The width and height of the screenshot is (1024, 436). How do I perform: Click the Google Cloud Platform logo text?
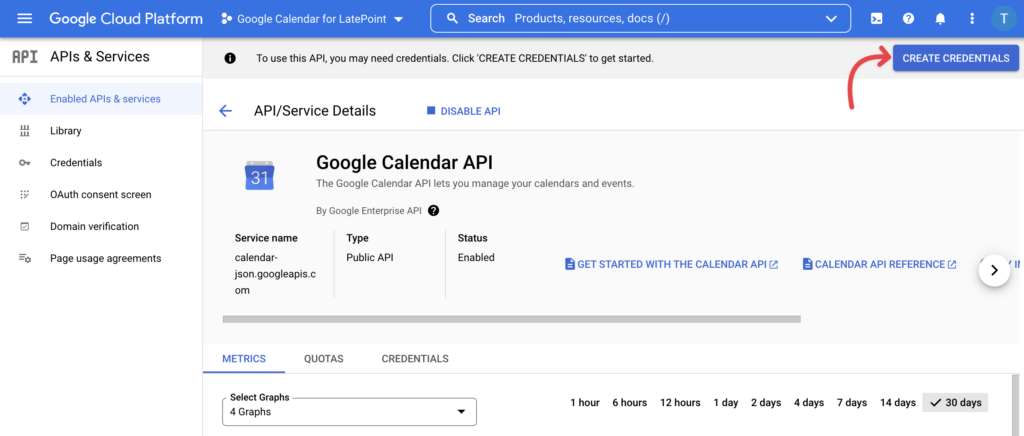coord(126,18)
